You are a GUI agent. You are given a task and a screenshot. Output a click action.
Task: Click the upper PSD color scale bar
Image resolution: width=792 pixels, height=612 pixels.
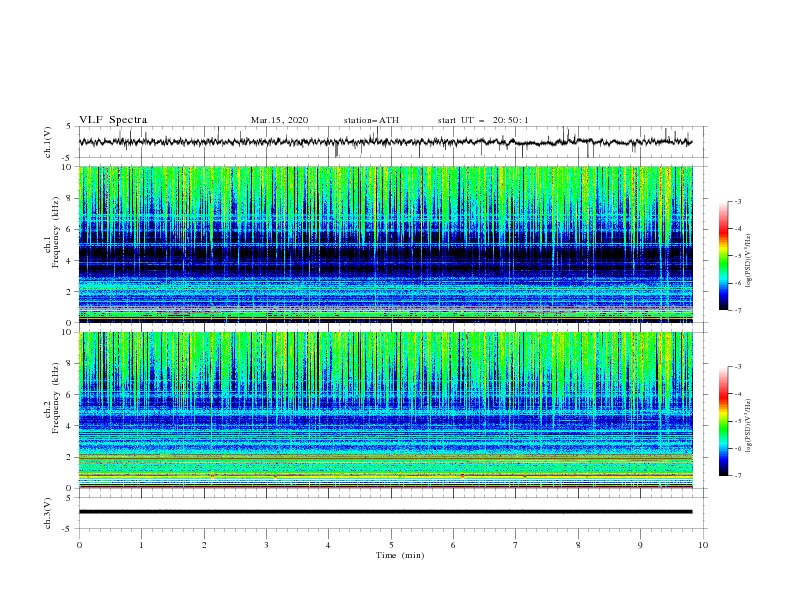pyautogui.click(x=723, y=256)
